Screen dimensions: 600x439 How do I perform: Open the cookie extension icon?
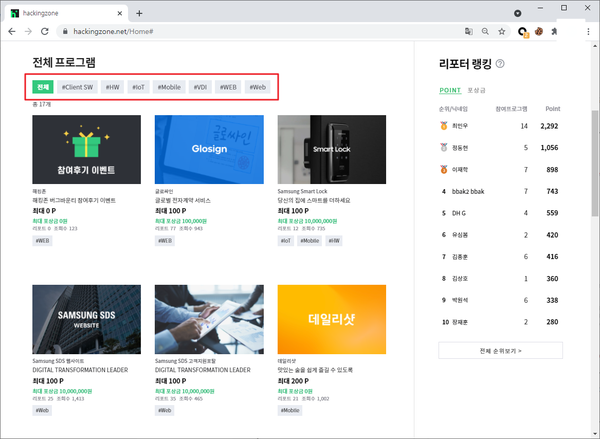tap(539, 31)
